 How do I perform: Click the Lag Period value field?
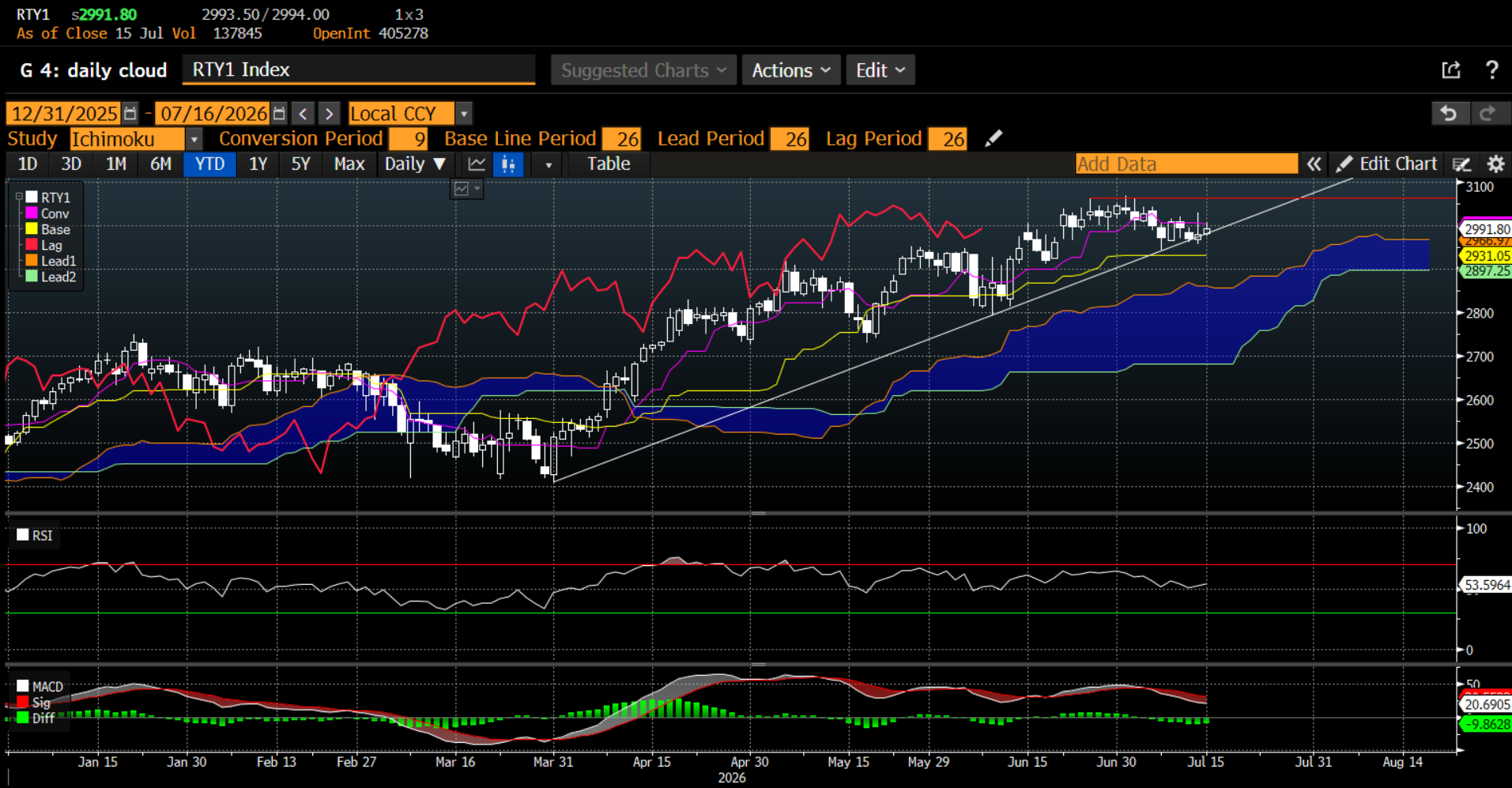pos(947,139)
